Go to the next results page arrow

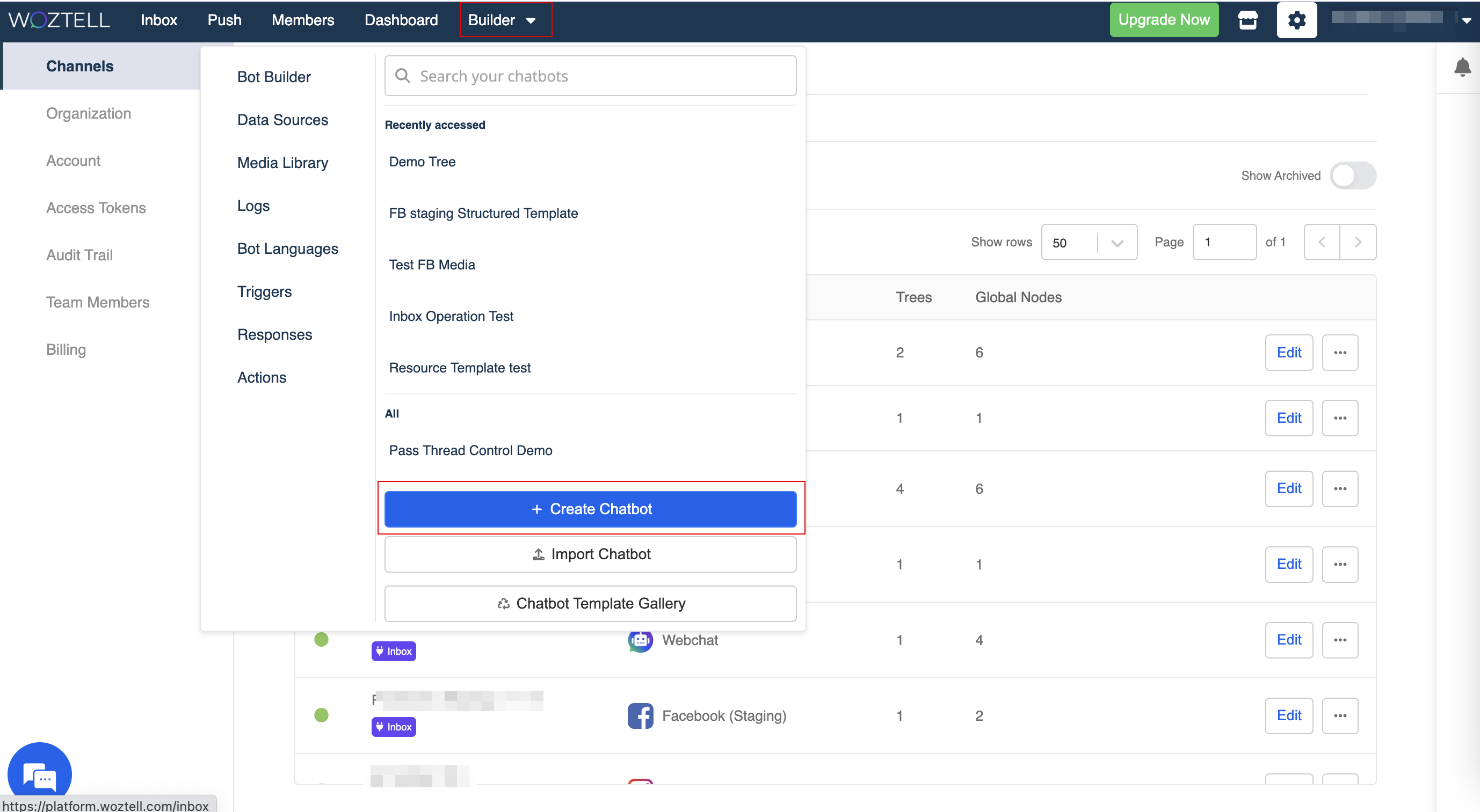click(x=1358, y=242)
